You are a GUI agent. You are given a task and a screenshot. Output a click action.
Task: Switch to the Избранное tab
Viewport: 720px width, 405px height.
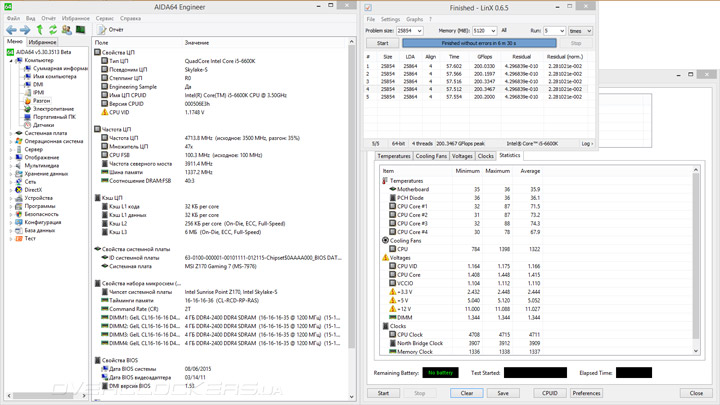pos(42,42)
